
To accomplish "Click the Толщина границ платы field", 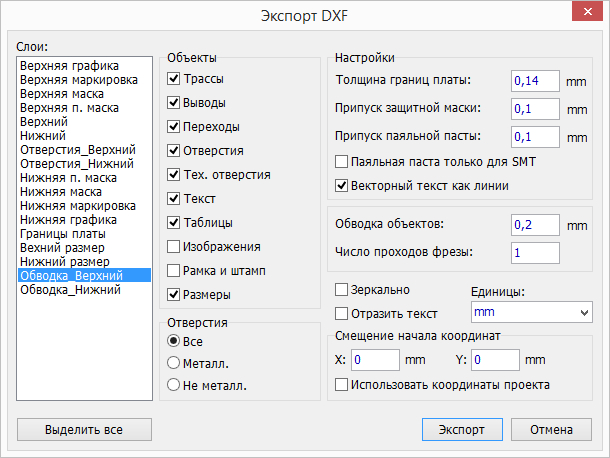I will 535,80.
